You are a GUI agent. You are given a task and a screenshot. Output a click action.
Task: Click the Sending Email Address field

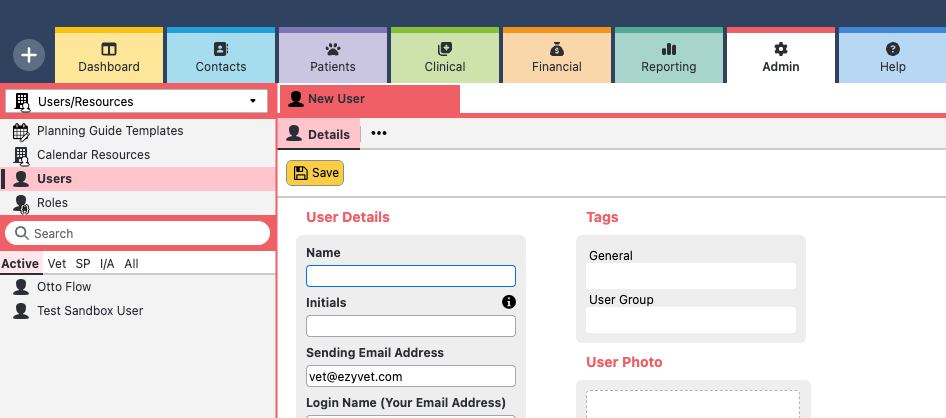[x=411, y=376]
